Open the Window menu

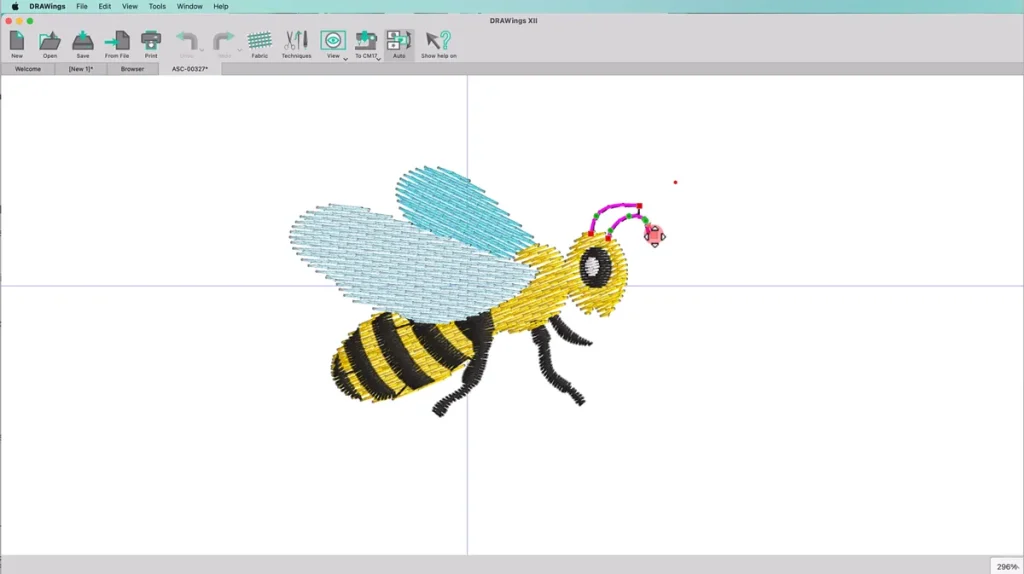(189, 7)
